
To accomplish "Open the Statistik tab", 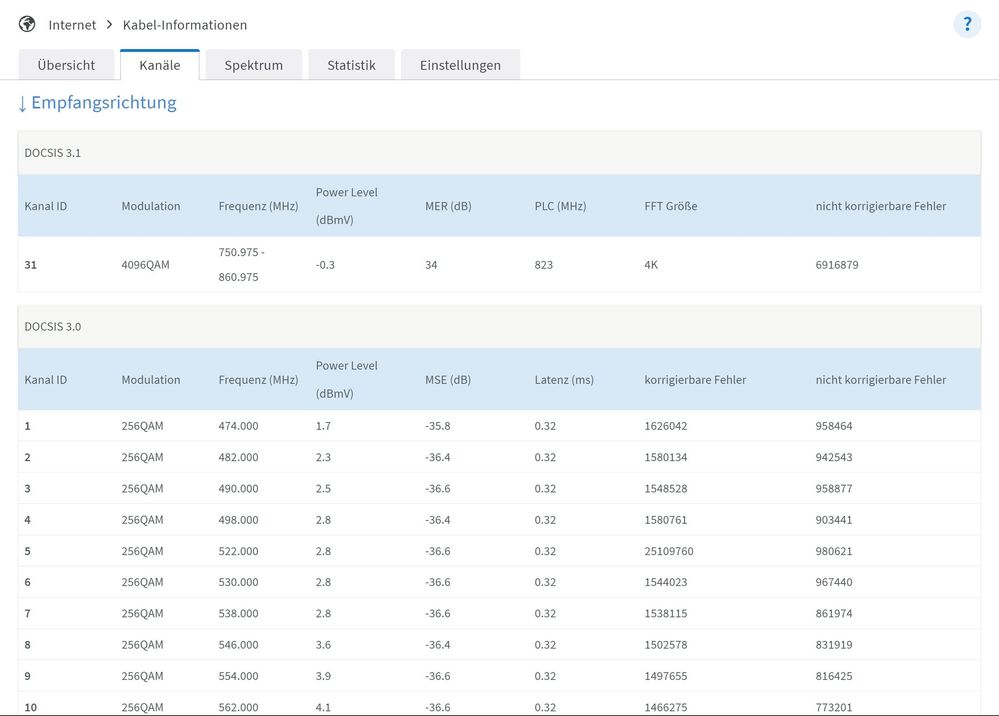I will [351, 65].
